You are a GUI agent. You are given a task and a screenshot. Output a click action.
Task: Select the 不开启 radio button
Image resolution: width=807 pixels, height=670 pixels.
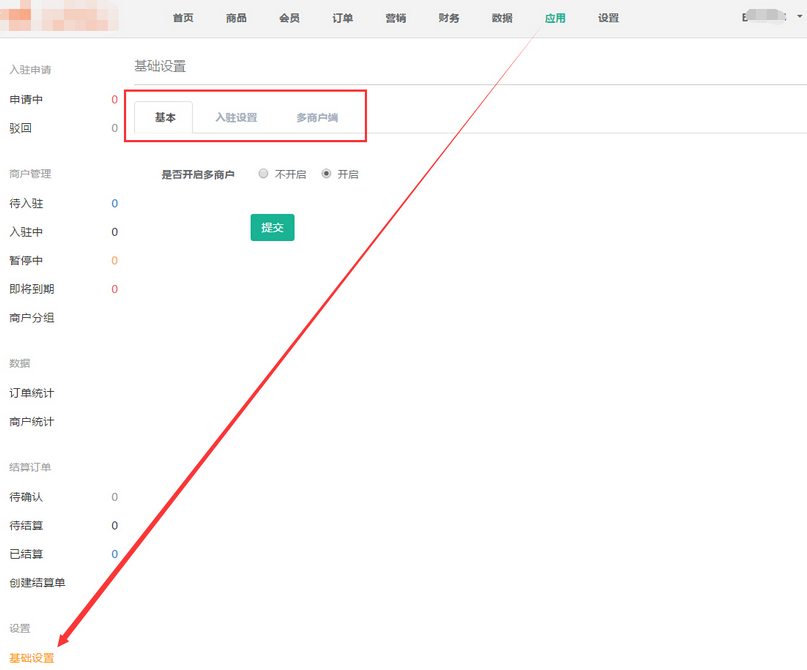tap(263, 174)
